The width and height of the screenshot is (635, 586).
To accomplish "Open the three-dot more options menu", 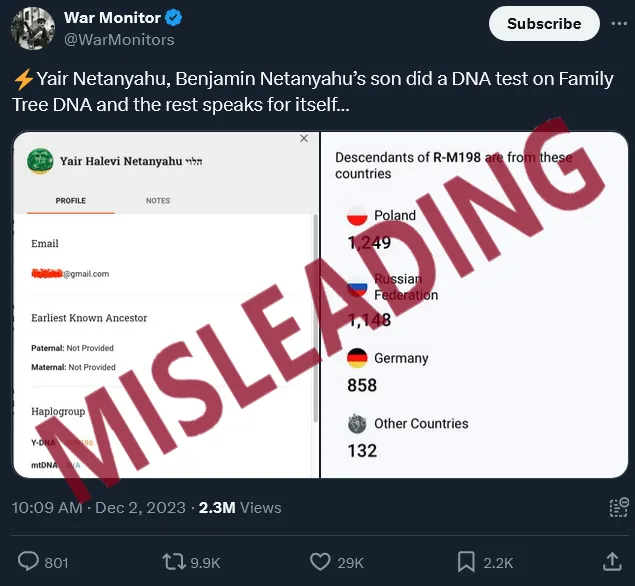I will coord(619,23).
